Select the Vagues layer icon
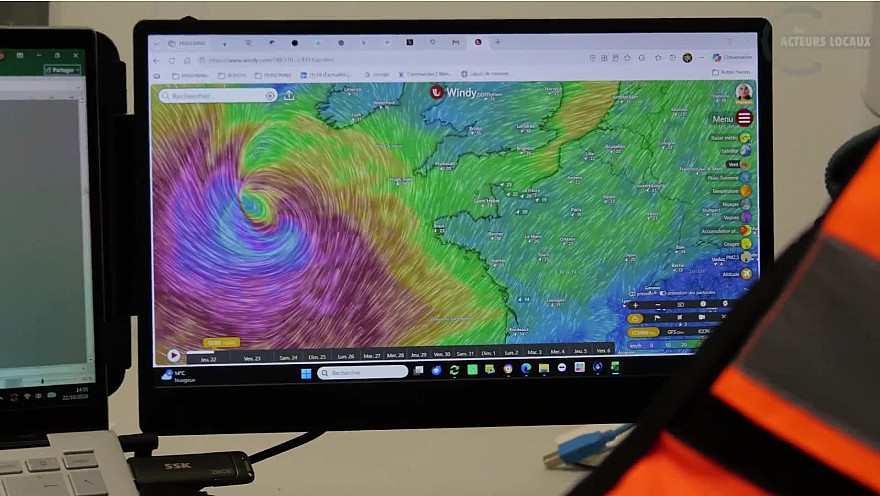This screenshot has width=880, height=496. [746, 217]
